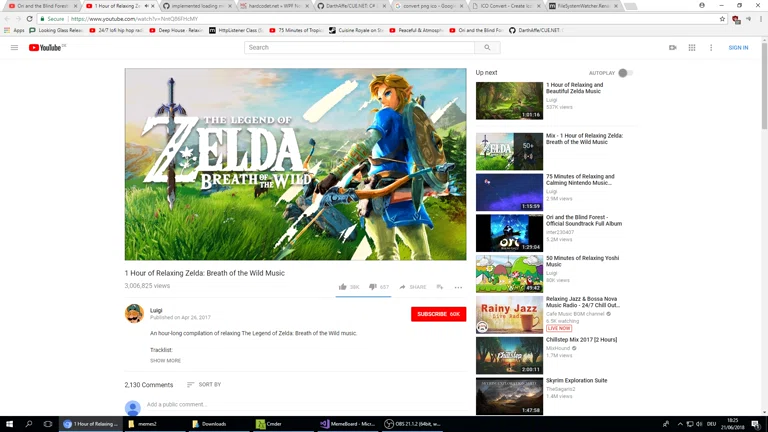Click the upload video camera icon
The height and width of the screenshot is (432, 768).
coord(672,47)
